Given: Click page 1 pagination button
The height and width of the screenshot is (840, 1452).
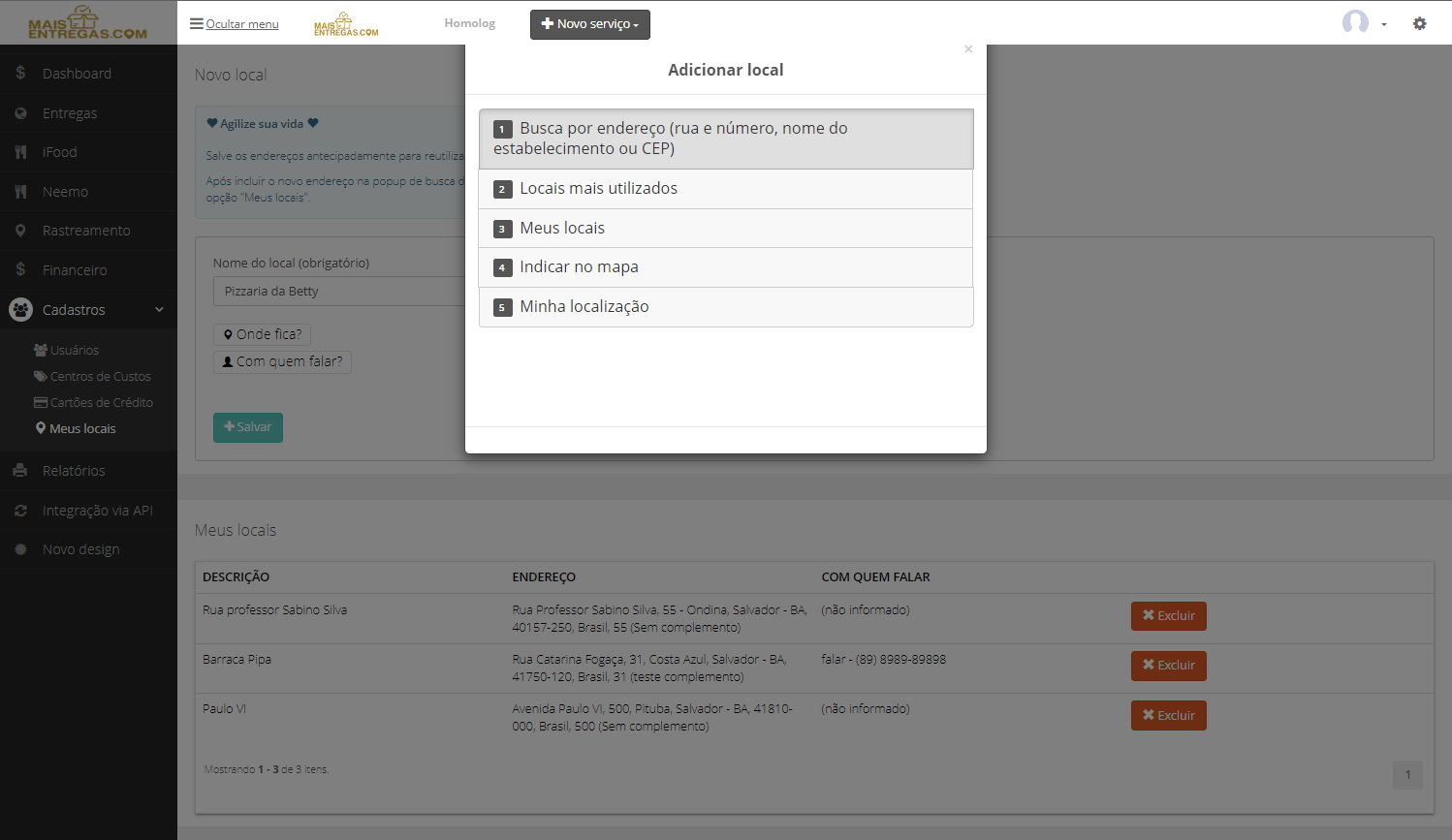Looking at the screenshot, I should tap(1407, 775).
